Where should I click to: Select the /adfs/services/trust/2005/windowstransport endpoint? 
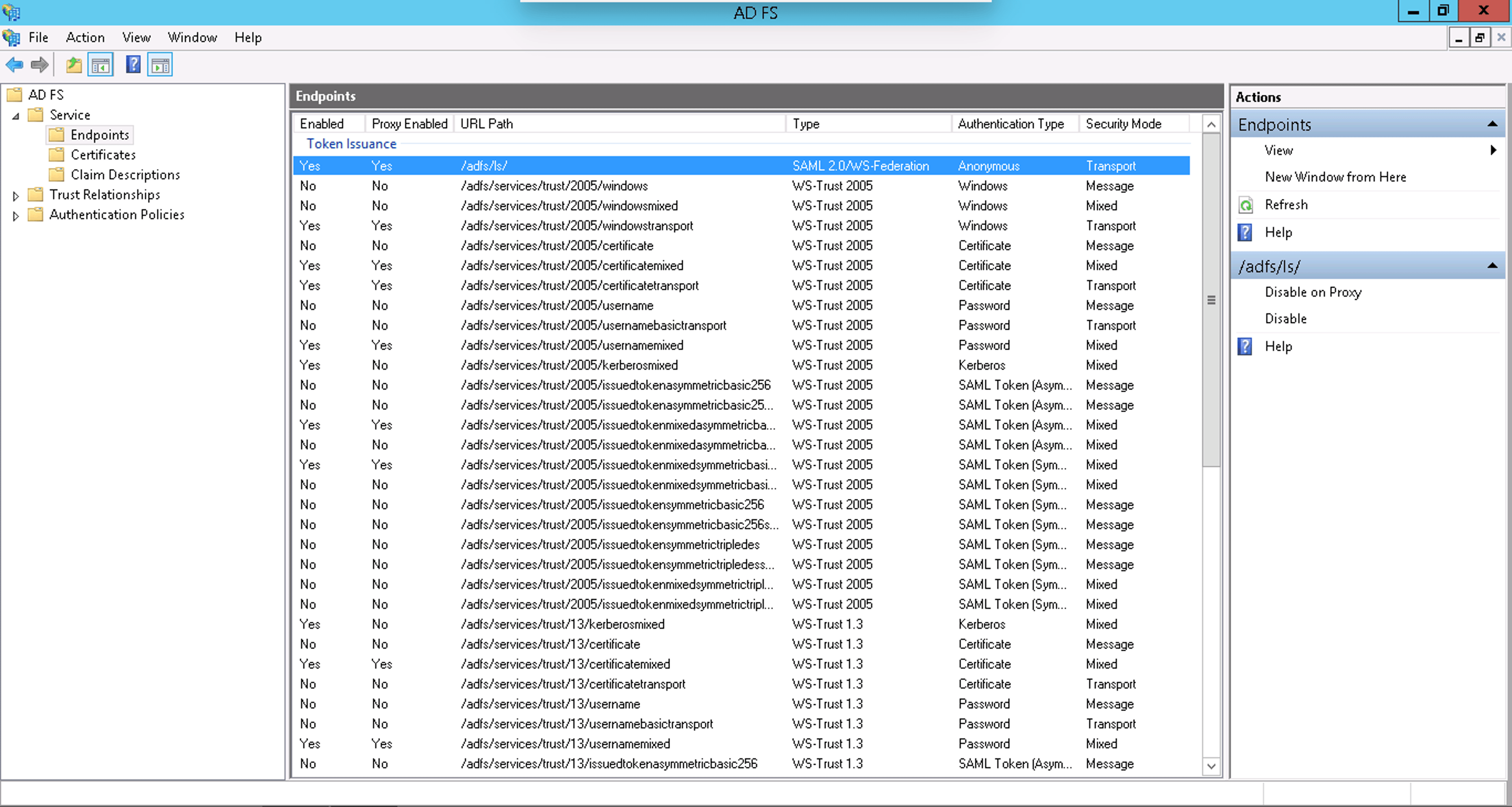pos(741,226)
